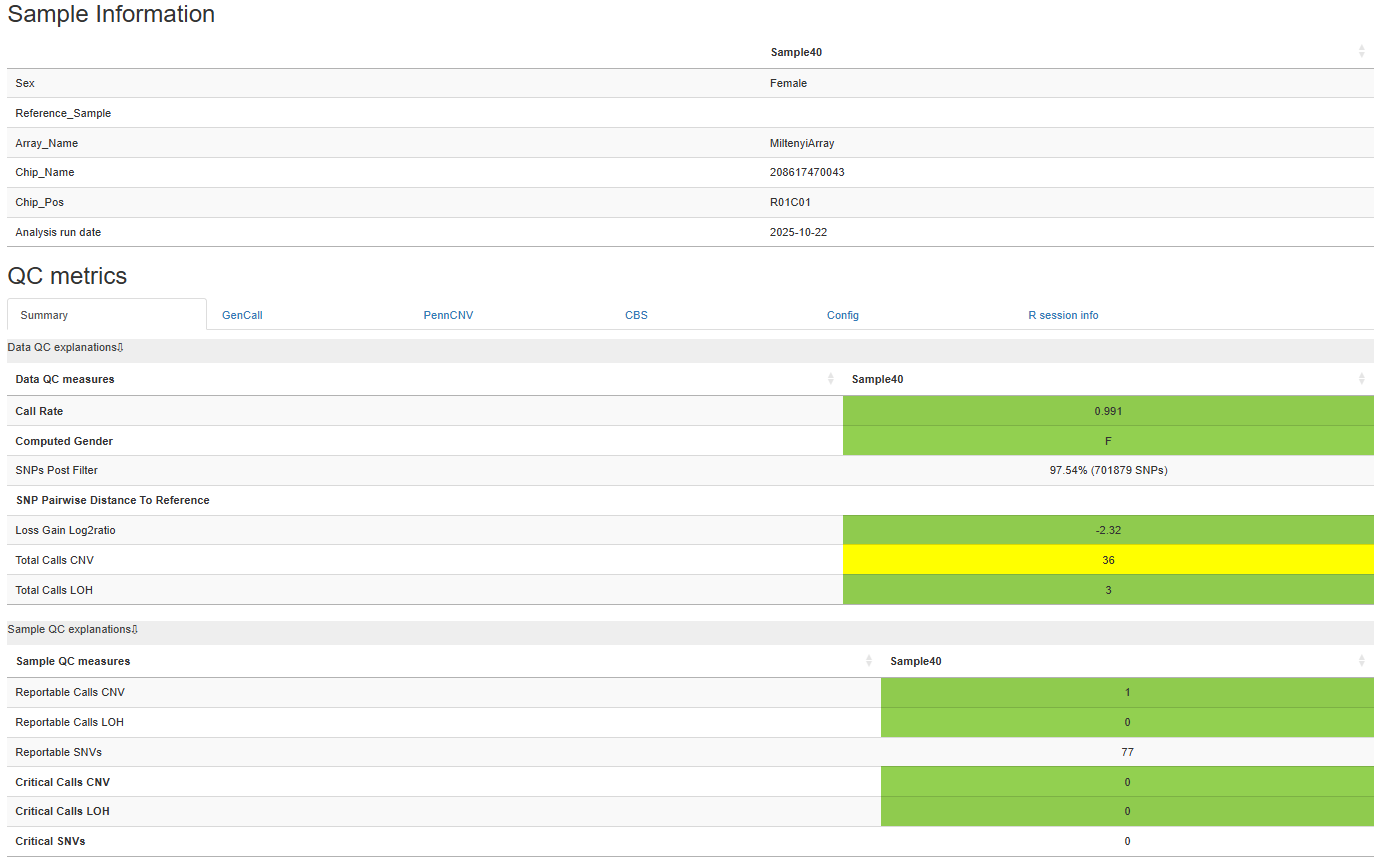Expand the Data QC explanations section
1383x865 pixels.
[66, 348]
